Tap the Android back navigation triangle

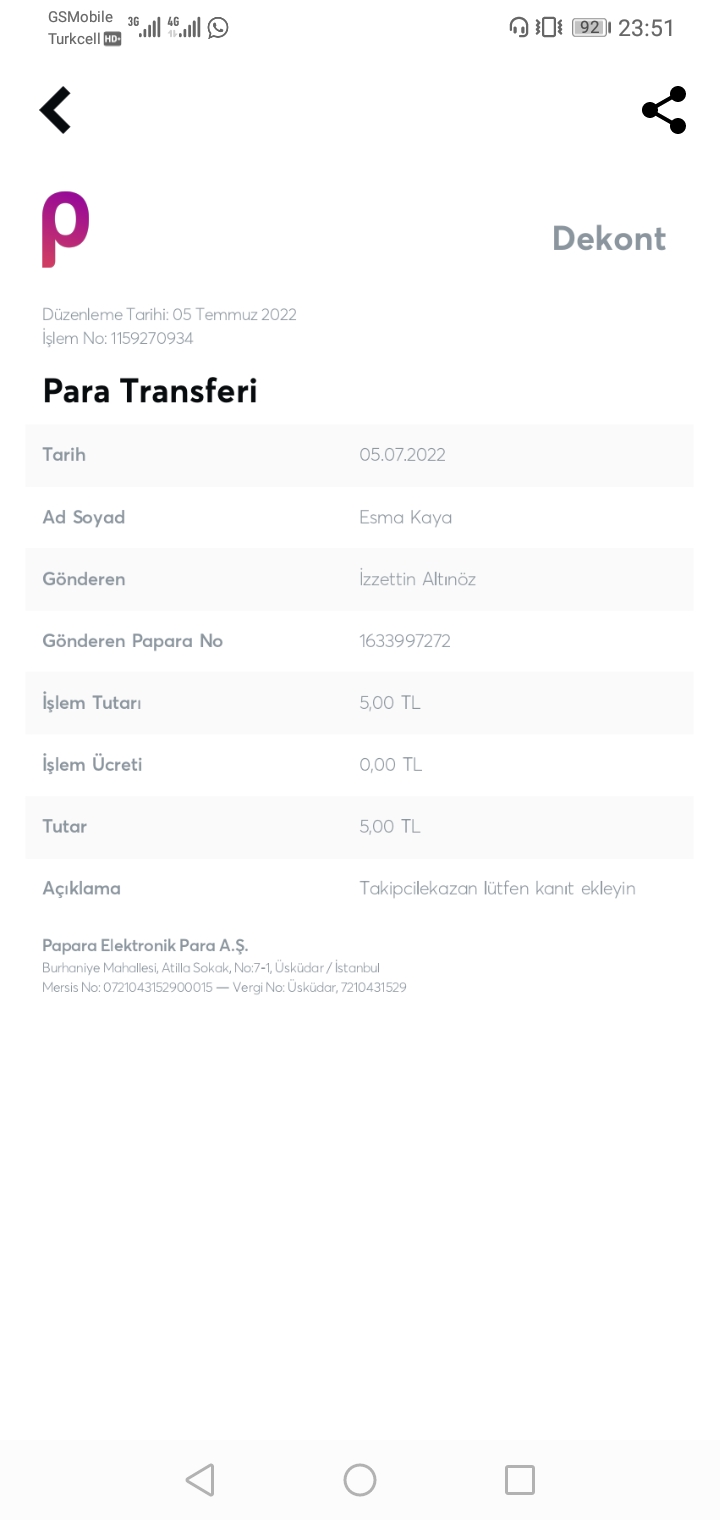pos(200,1479)
